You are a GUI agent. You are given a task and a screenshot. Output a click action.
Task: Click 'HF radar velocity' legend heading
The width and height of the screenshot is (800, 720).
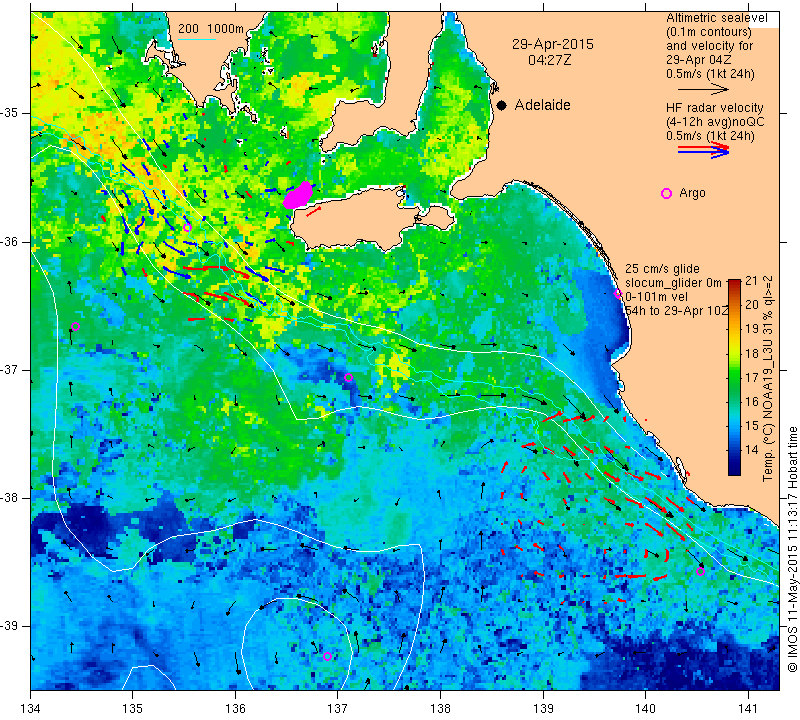[x=714, y=108]
